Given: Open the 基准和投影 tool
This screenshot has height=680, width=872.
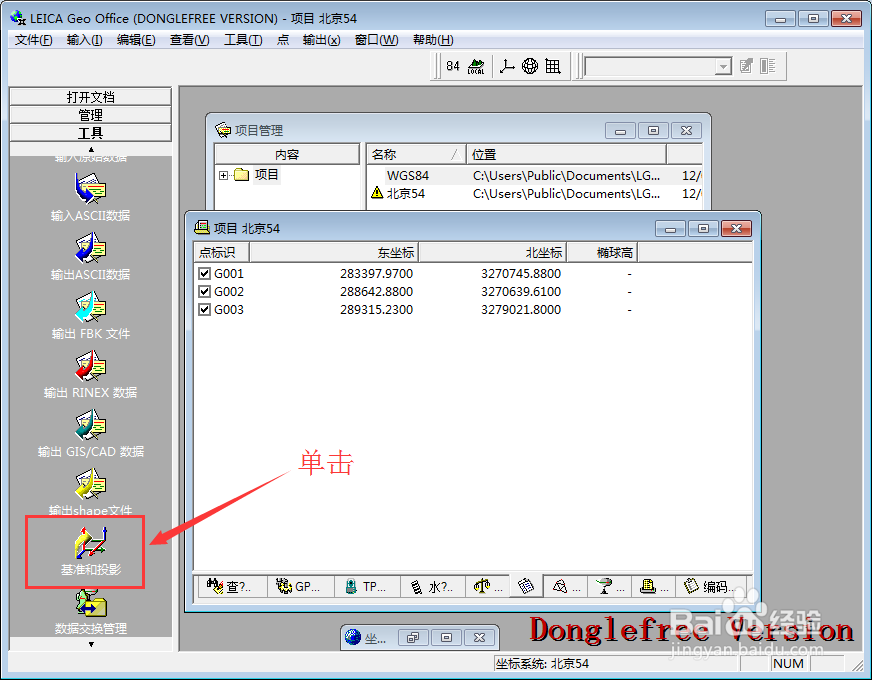Looking at the screenshot, I should (90, 551).
